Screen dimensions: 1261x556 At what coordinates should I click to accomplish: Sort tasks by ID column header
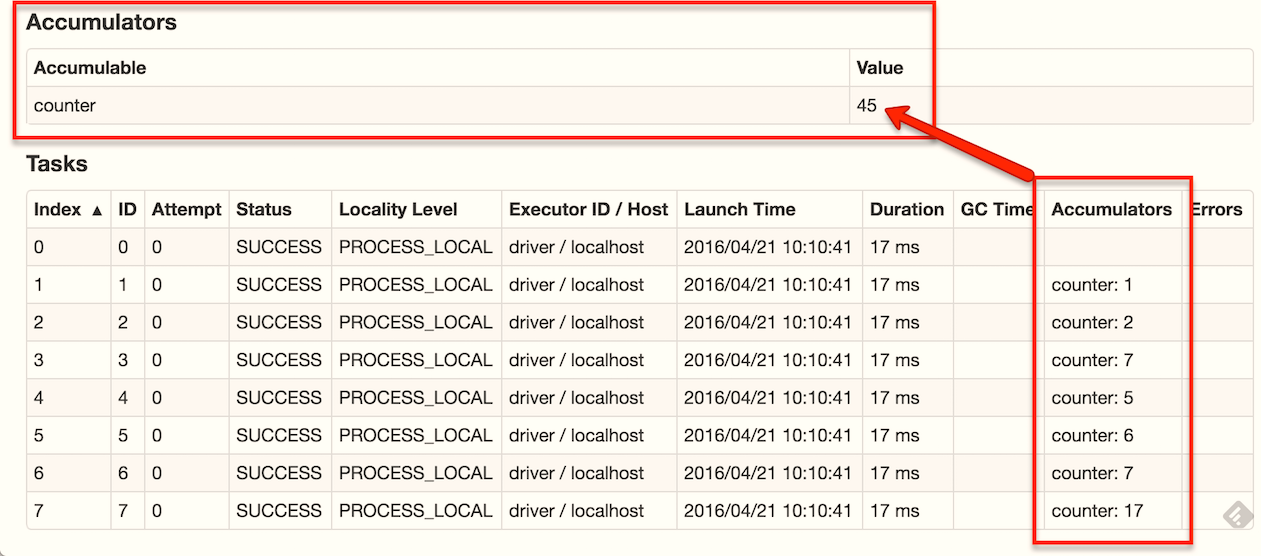127,209
